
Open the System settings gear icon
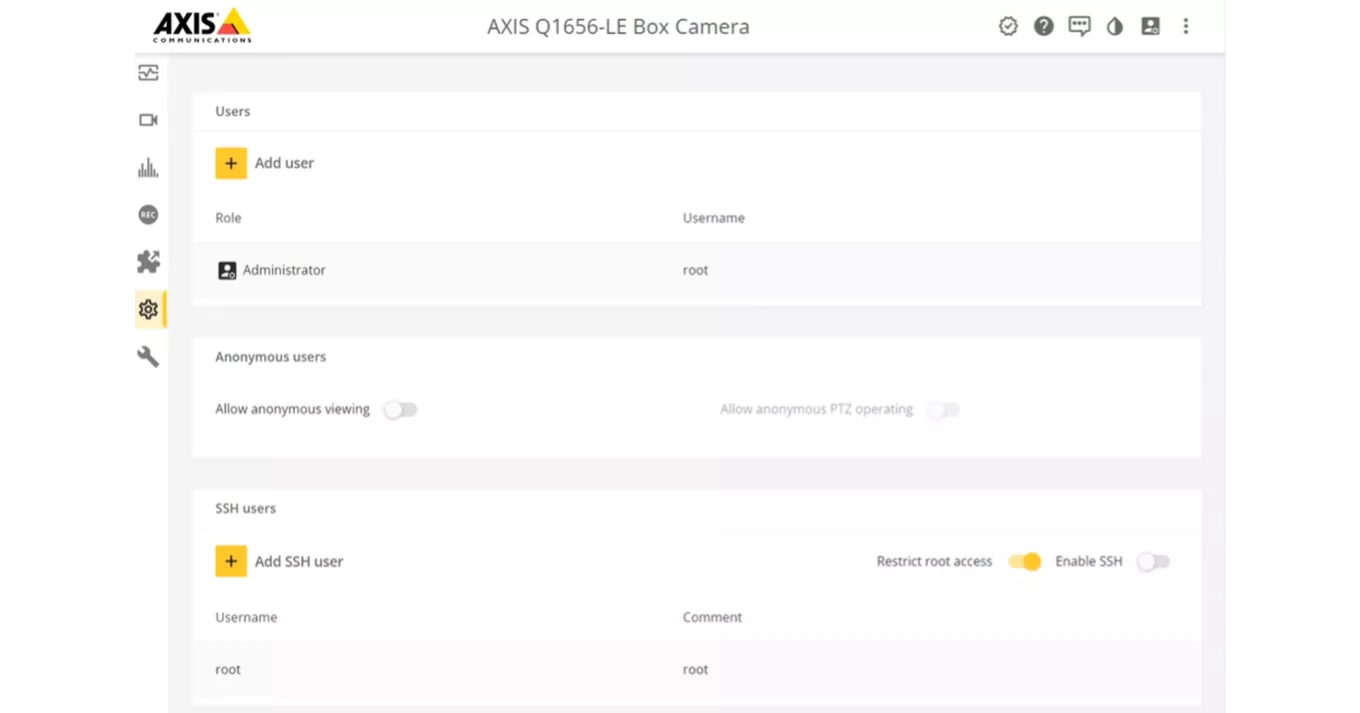148,310
